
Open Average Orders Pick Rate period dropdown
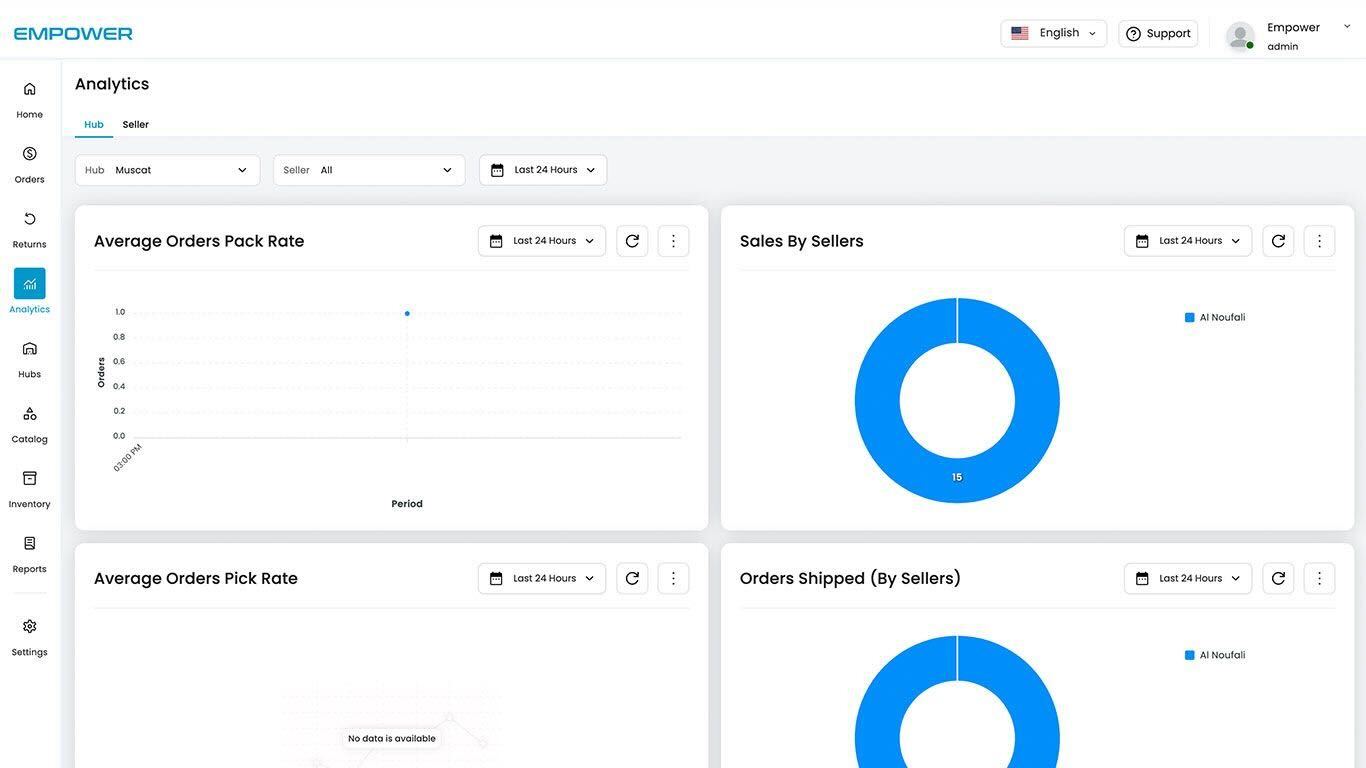click(x=542, y=578)
